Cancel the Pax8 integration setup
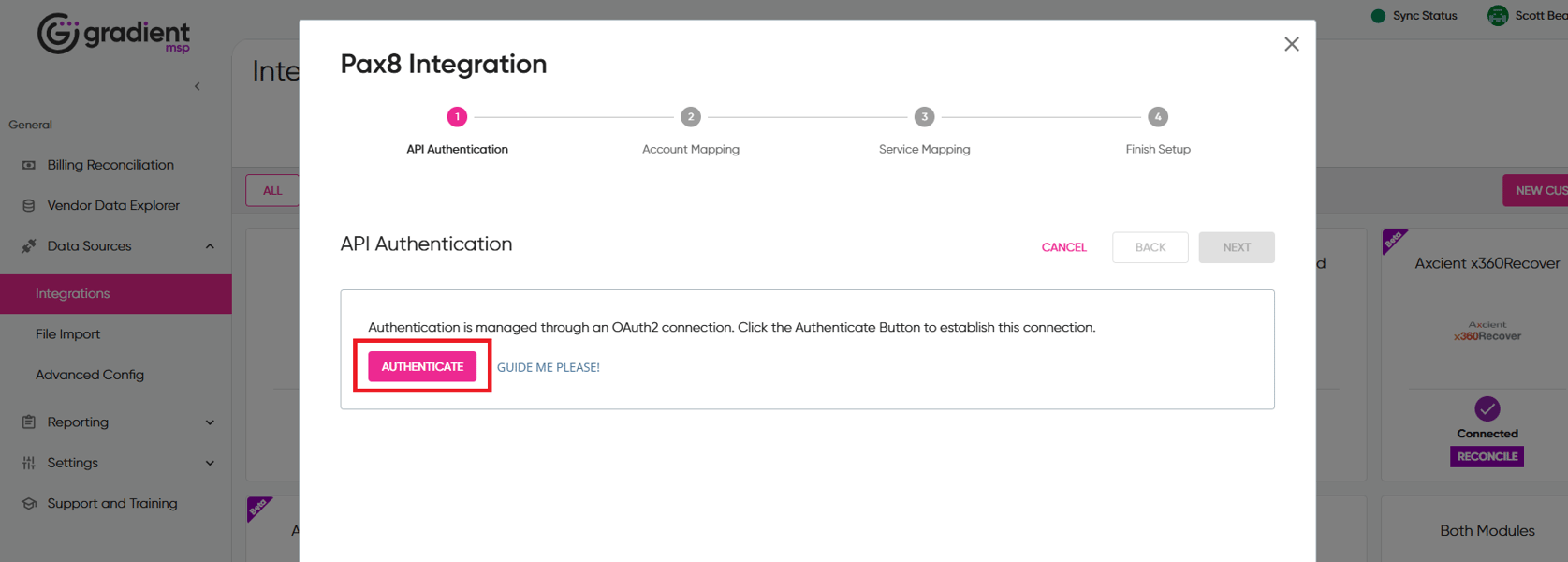1568x562 pixels. click(1063, 247)
